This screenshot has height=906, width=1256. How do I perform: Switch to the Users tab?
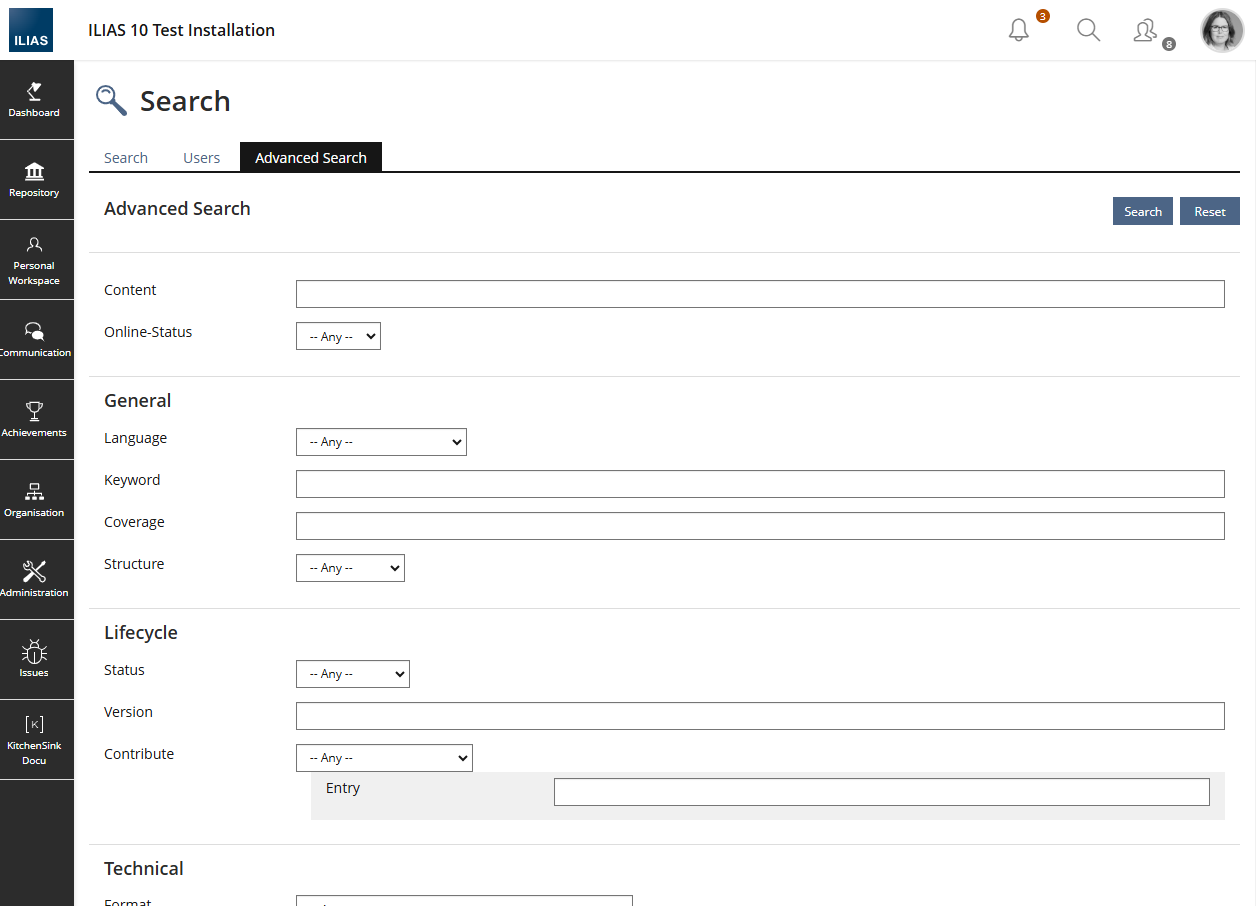point(201,158)
